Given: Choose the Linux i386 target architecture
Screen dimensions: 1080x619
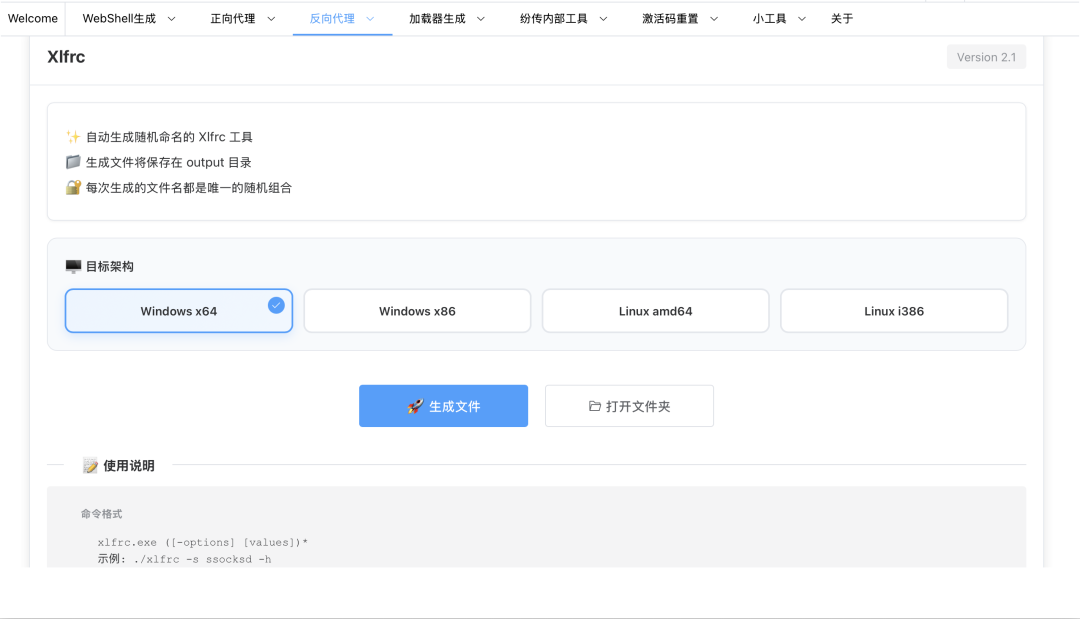Looking at the screenshot, I should pyautogui.click(x=894, y=311).
